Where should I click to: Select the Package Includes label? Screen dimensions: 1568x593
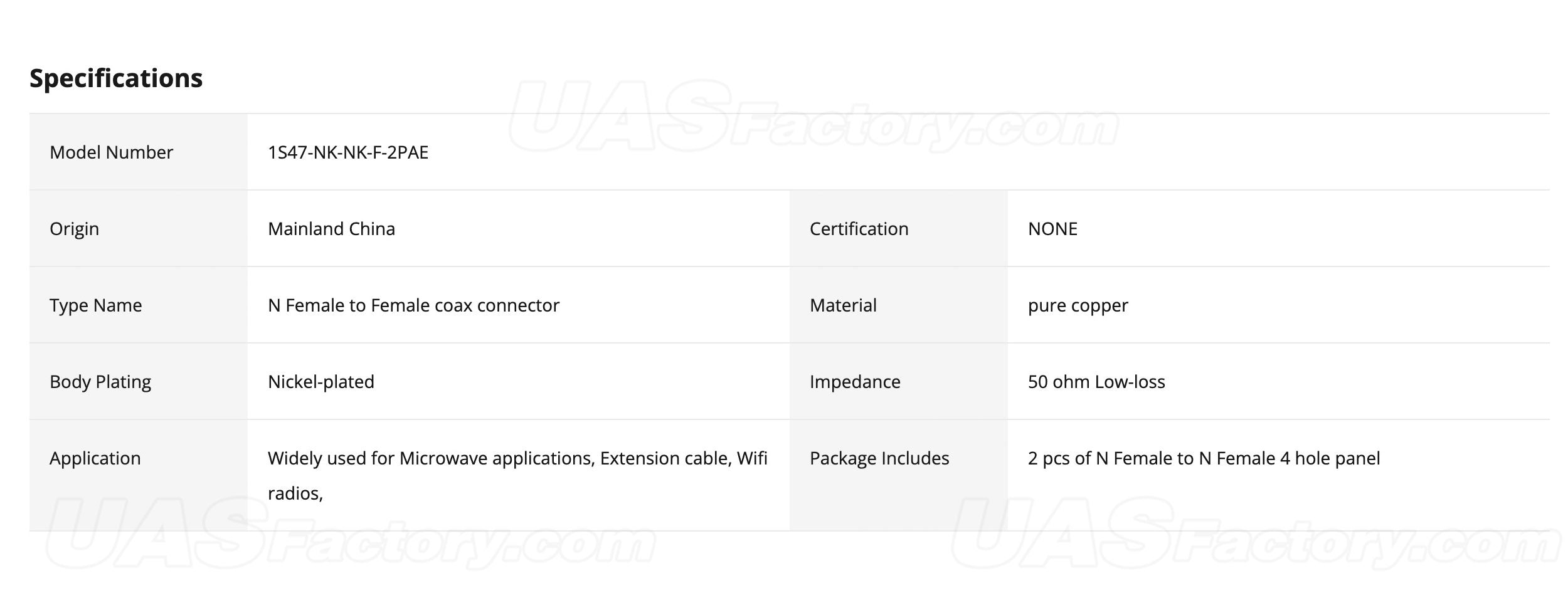(x=879, y=458)
